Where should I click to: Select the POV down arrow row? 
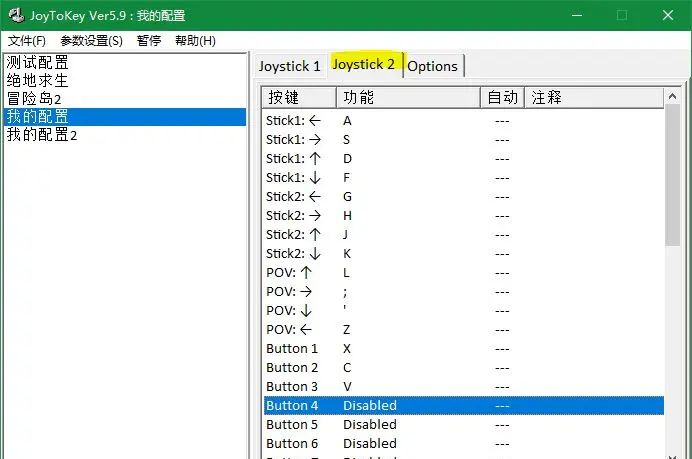point(464,311)
